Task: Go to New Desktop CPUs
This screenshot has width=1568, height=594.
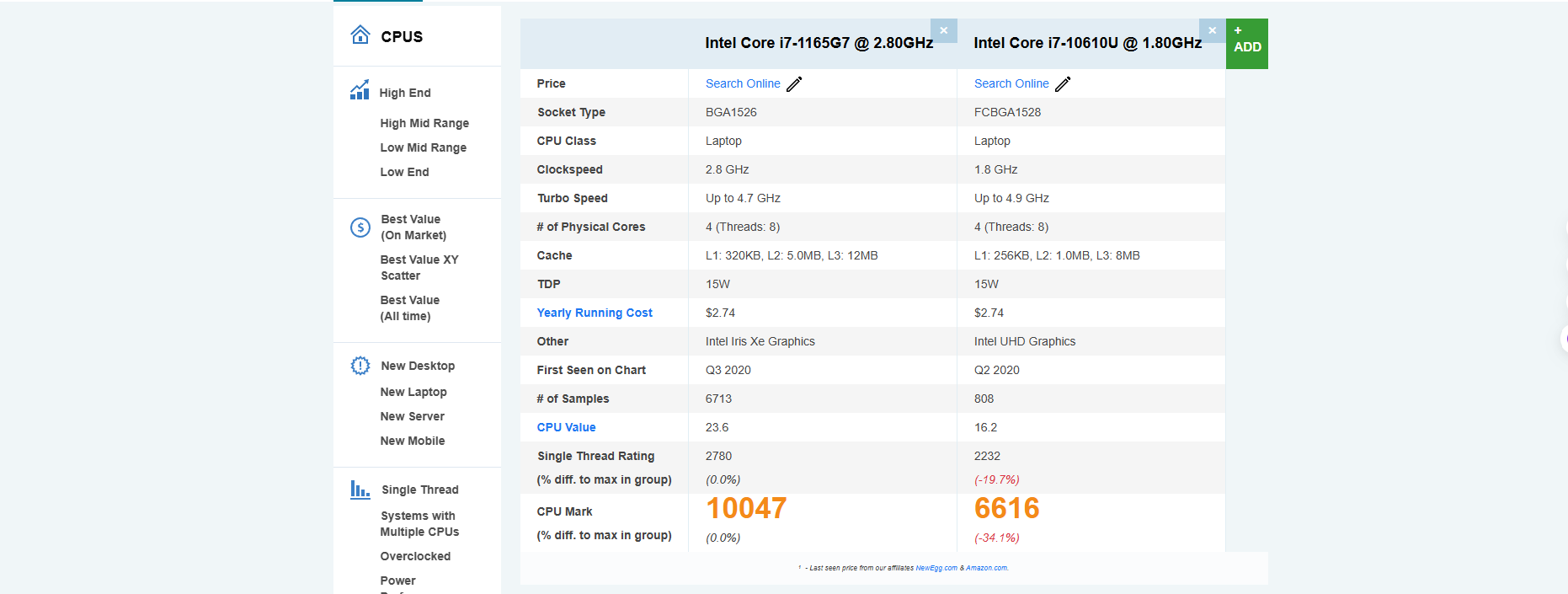Action: point(418,366)
